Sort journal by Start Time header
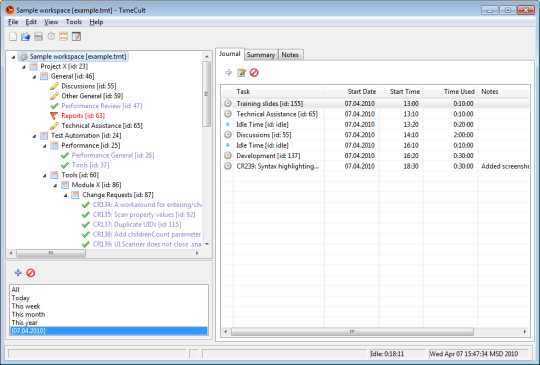The image size is (540, 365). click(x=401, y=92)
